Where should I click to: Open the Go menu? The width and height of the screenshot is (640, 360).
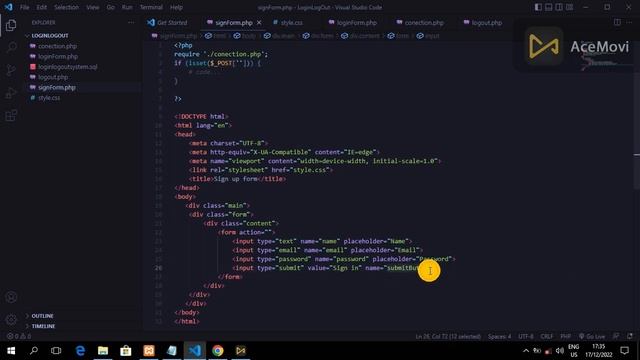(111, 7)
